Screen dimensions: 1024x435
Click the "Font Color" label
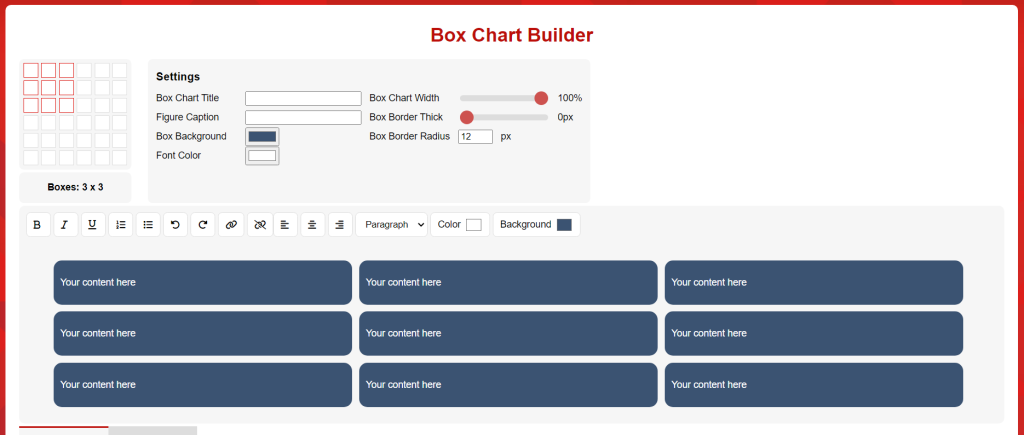point(178,155)
